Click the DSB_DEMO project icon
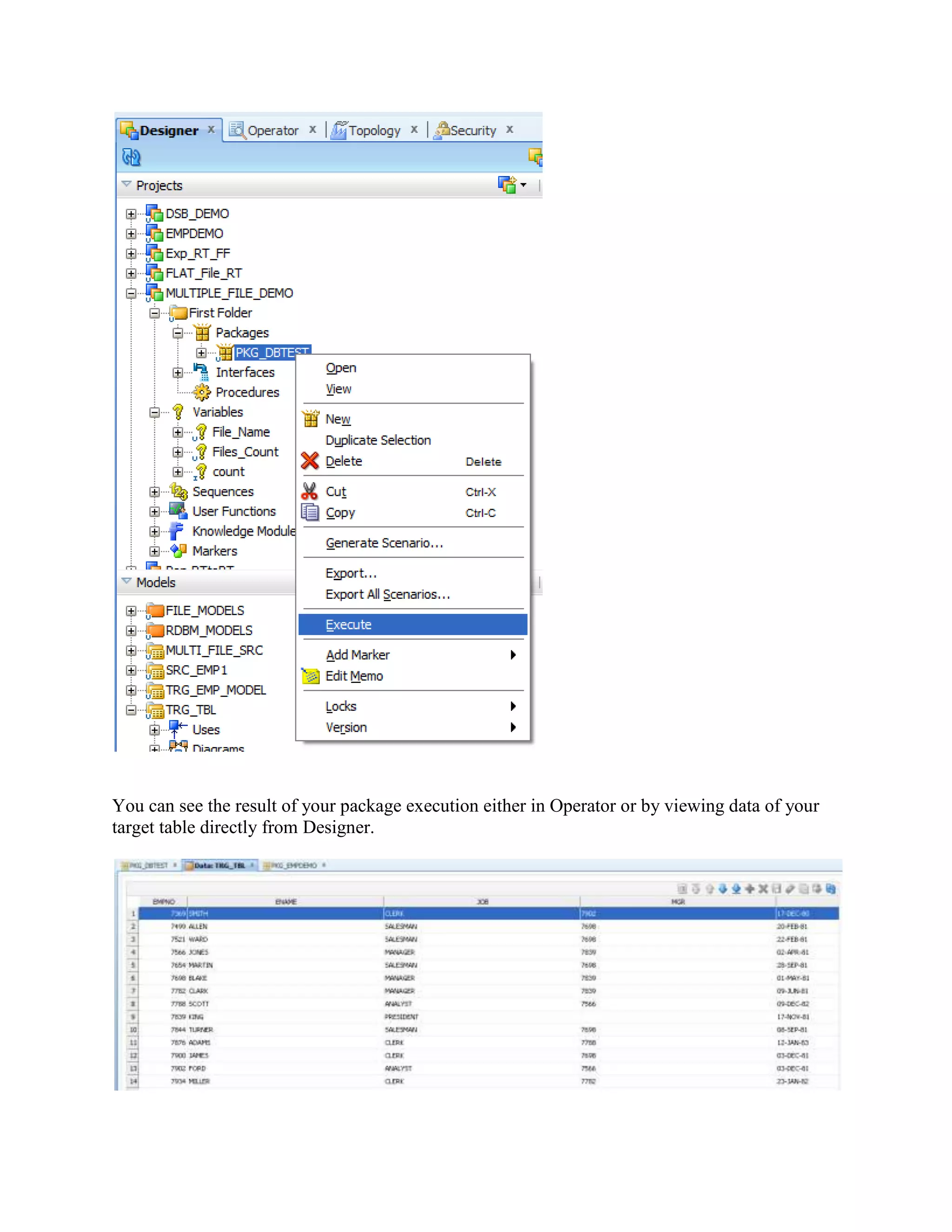The height and width of the screenshot is (1232, 952). point(154,214)
